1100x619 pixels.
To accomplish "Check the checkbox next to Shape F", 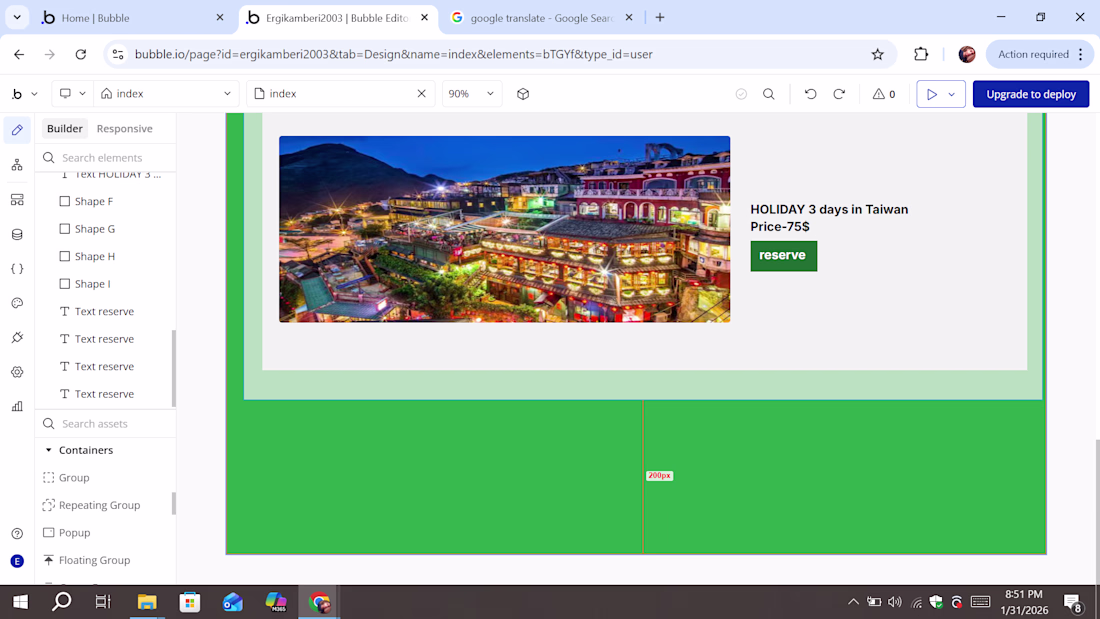I will click(x=64, y=200).
